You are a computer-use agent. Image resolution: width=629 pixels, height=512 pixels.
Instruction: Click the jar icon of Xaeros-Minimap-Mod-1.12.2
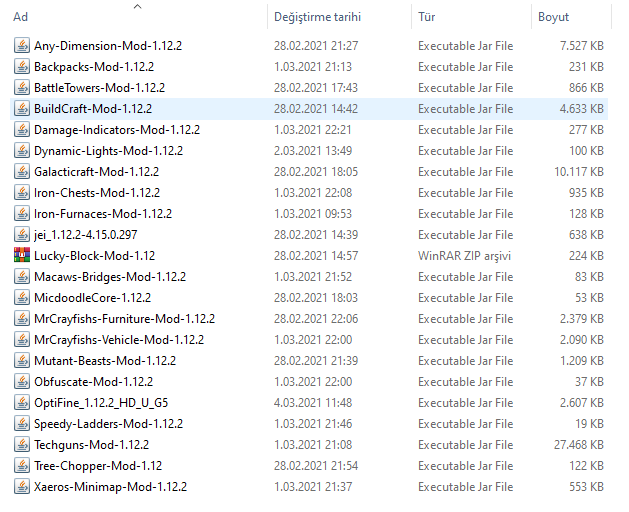(x=22, y=486)
